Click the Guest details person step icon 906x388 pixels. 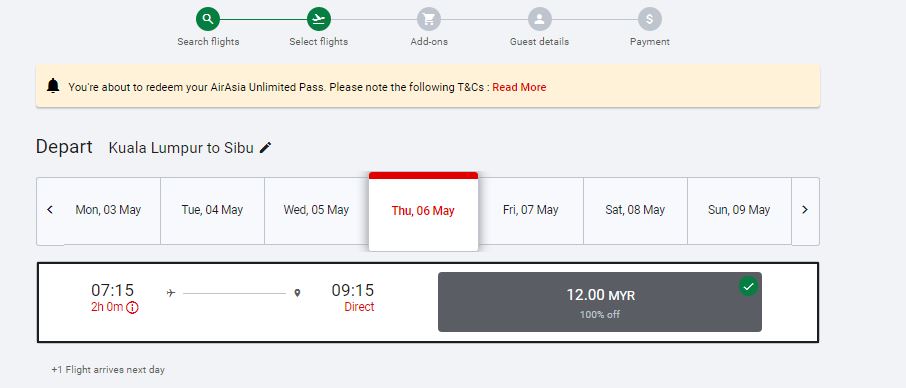[539, 19]
